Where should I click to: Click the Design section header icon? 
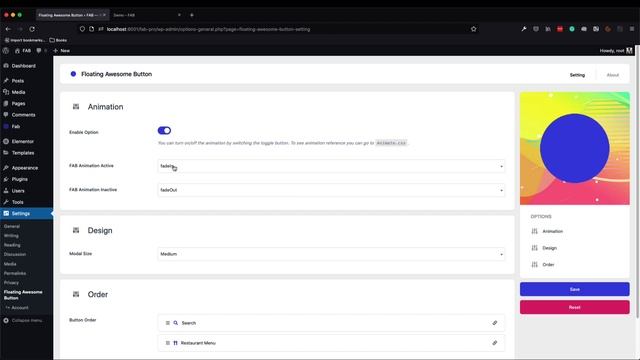(x=76, y=230)
